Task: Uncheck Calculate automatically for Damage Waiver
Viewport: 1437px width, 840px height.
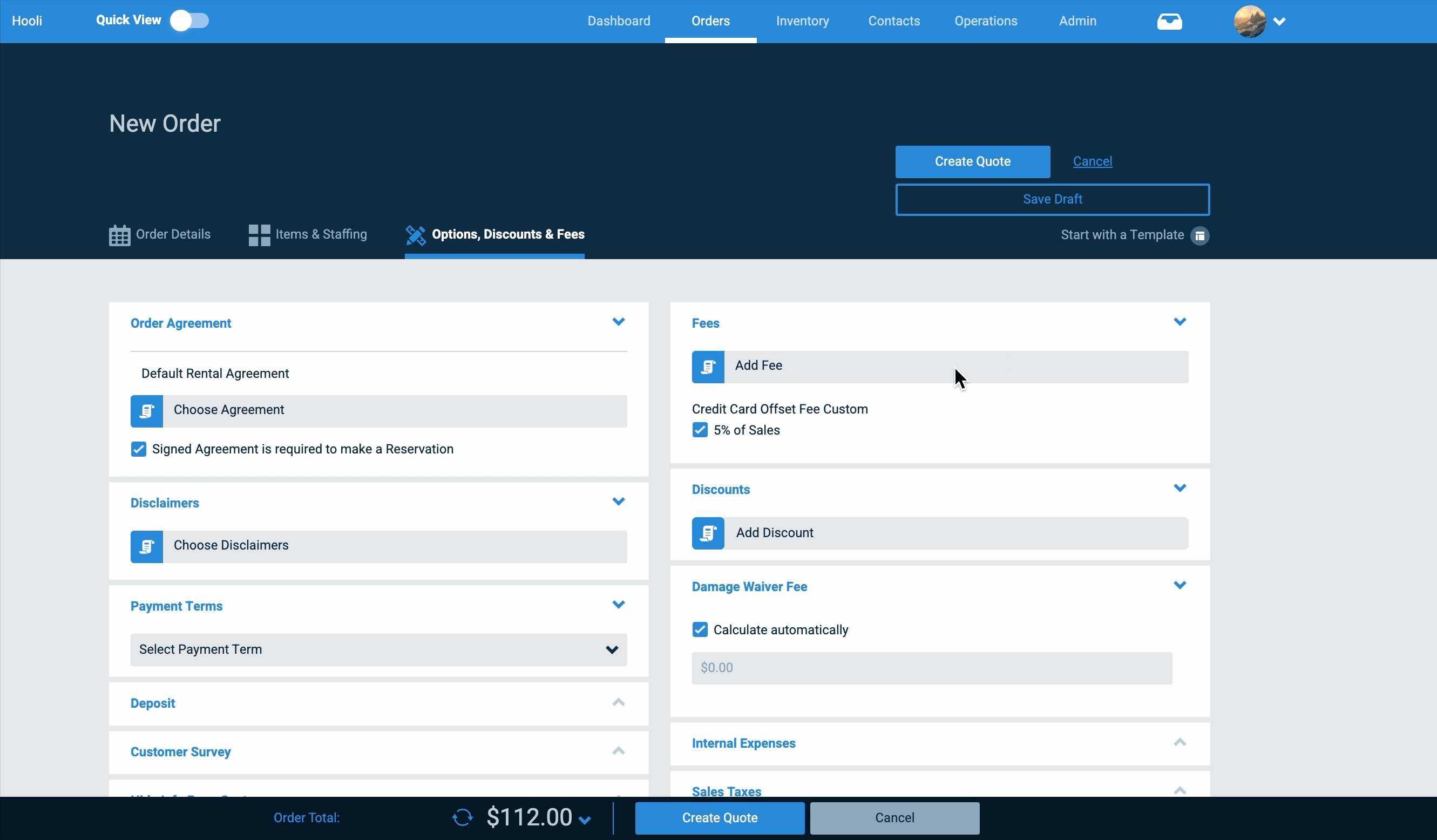Action: (x=700, y=629)
